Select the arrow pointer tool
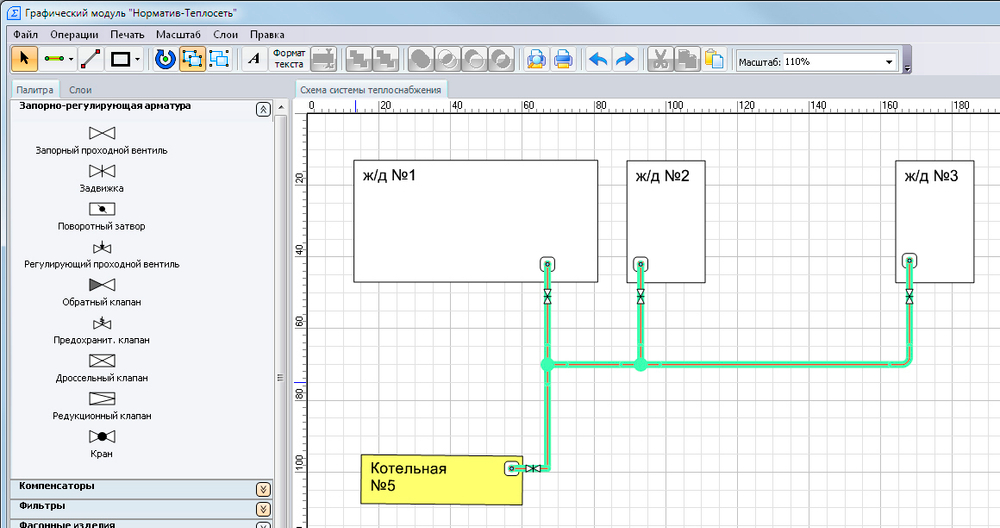 click(x=25, y=59)
